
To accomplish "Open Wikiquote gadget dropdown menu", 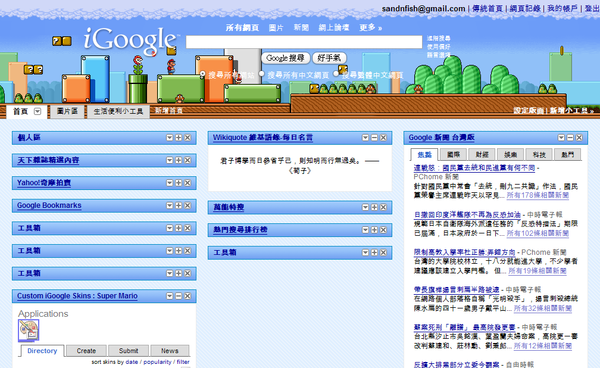I will [x=365, y=138].
